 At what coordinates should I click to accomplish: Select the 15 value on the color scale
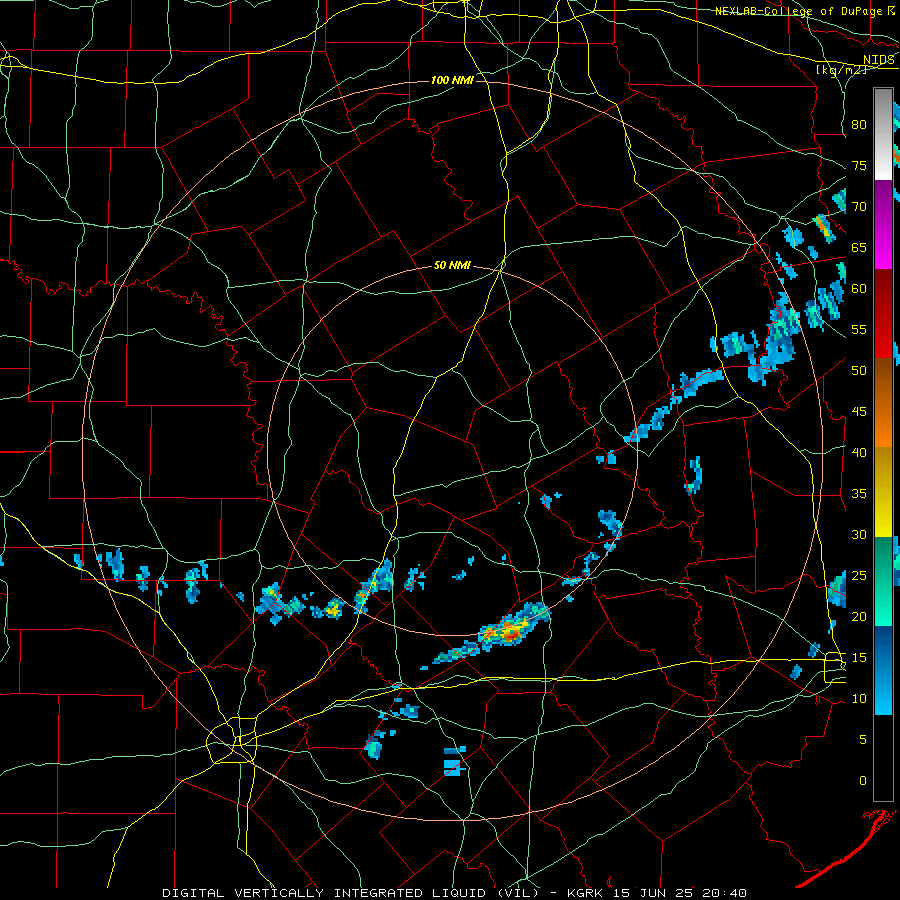pos(859,658)
